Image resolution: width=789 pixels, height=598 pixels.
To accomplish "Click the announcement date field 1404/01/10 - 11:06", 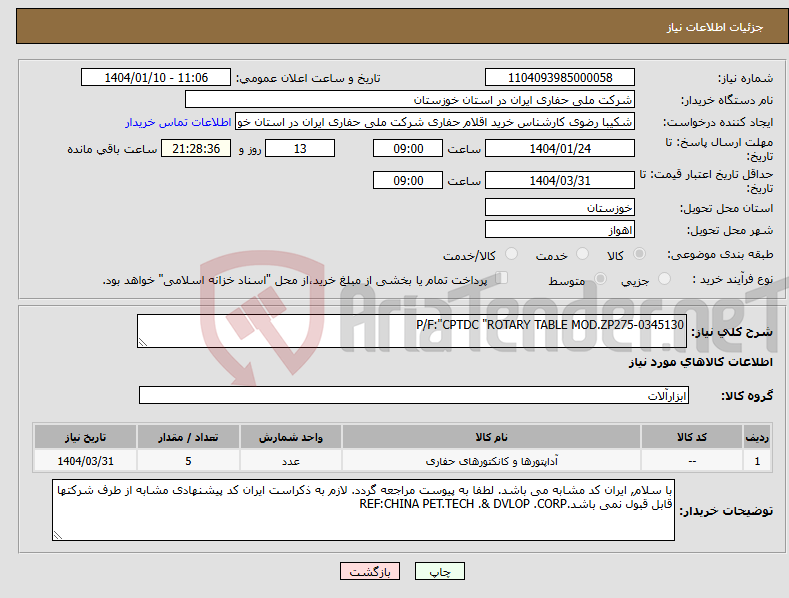I will click(x=155, y=78).
